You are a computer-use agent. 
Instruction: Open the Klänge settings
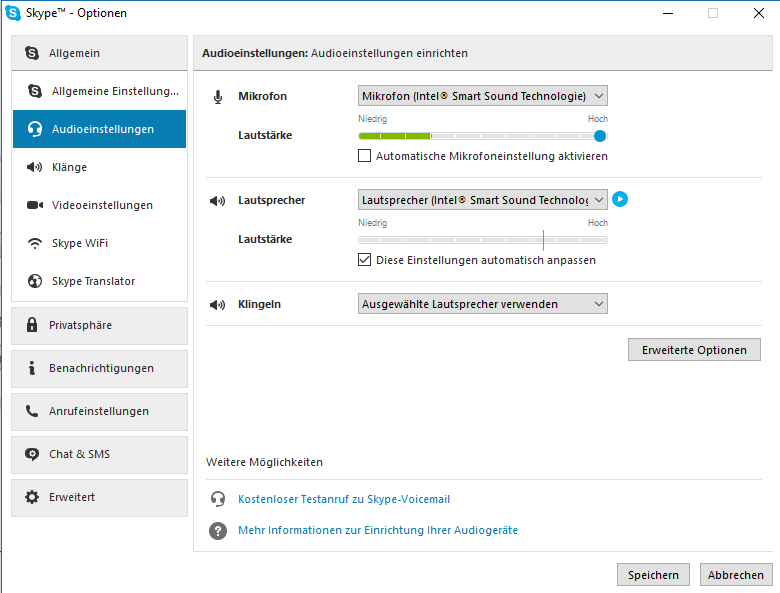point(99,167)
